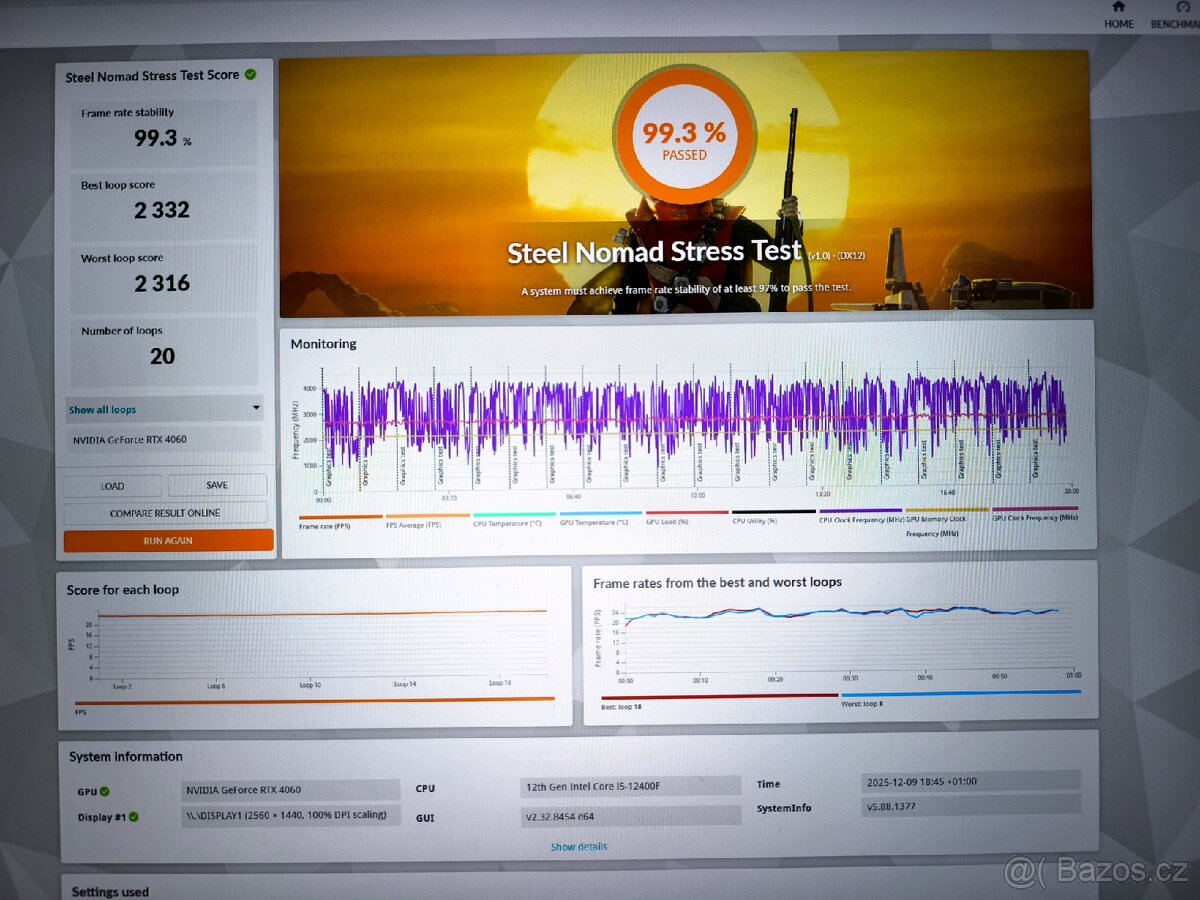
Task: Click the LOAD button
Action: [112, 486]
